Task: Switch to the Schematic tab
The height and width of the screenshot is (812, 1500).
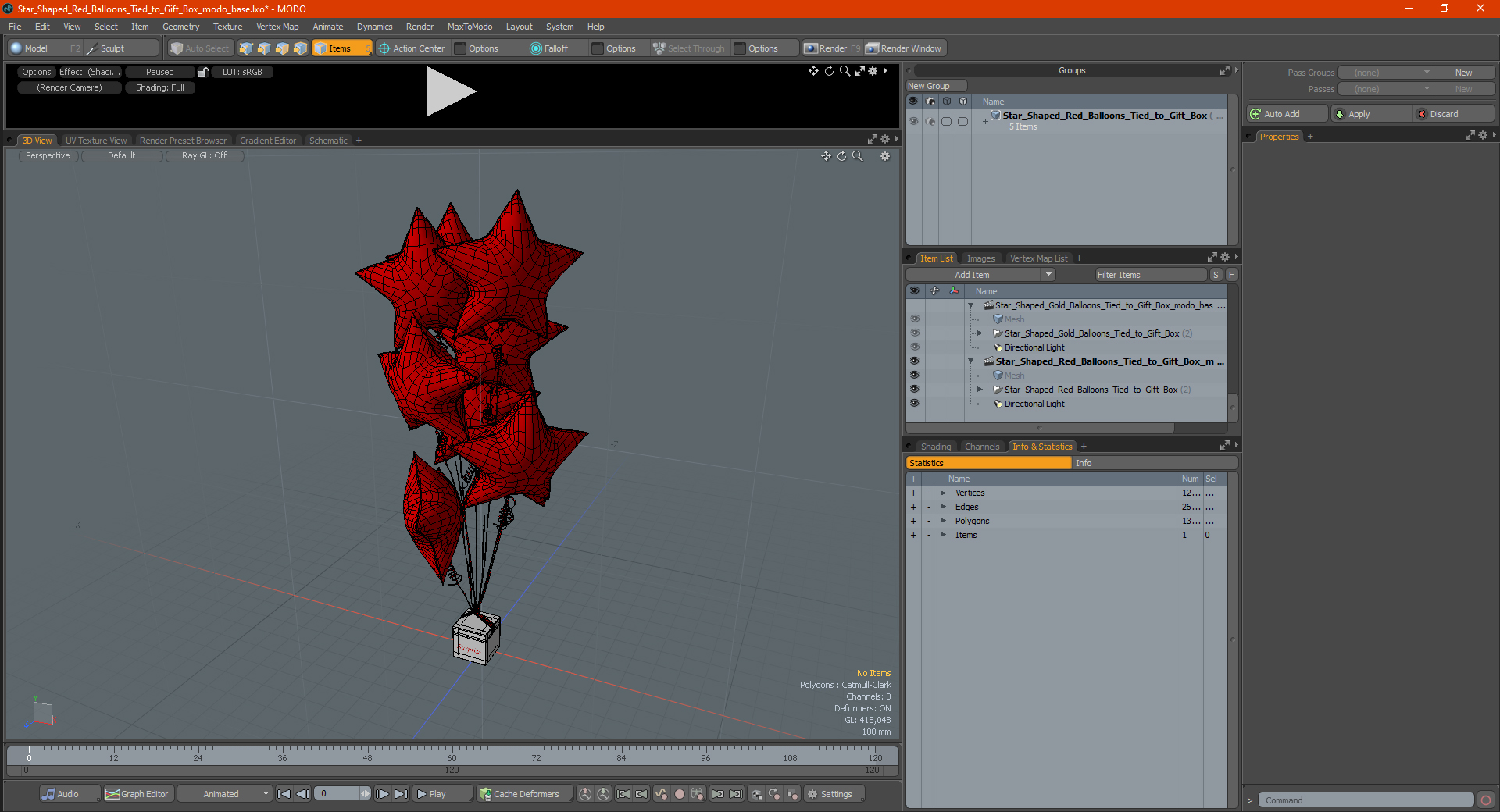Action: click(x=328, y=141)
